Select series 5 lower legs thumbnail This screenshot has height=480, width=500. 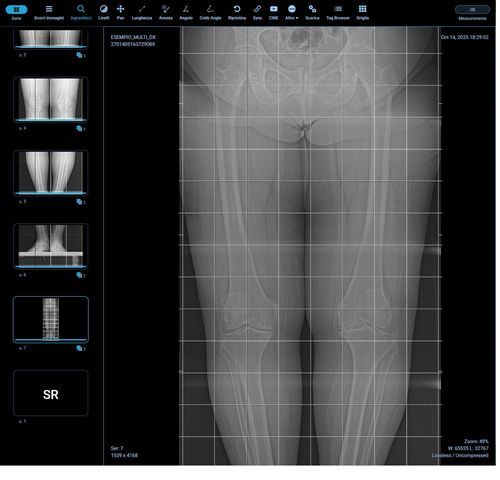[x=51, y=173]
